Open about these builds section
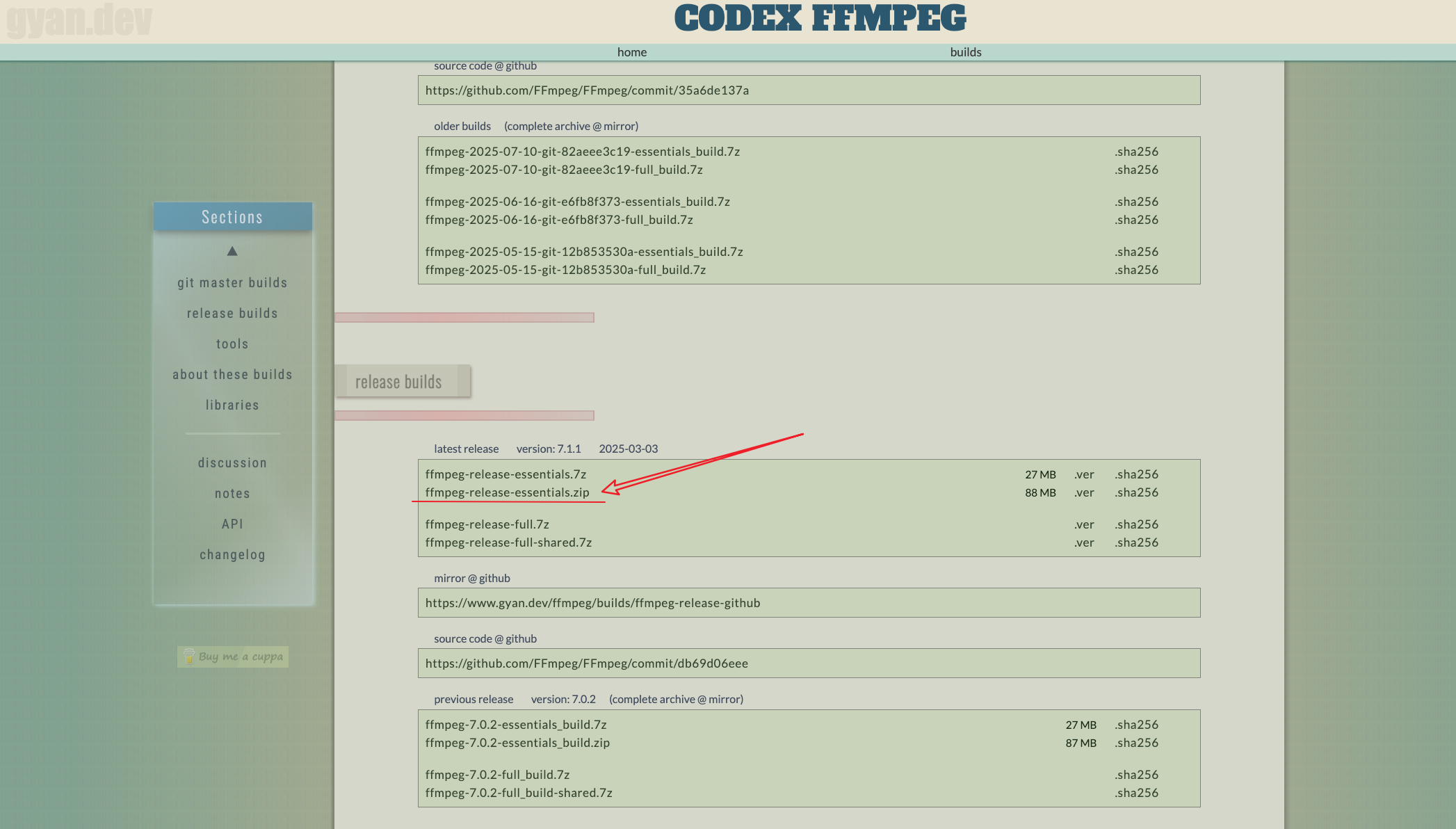Viewport: 1456px width, 829px height. [232, 375]
